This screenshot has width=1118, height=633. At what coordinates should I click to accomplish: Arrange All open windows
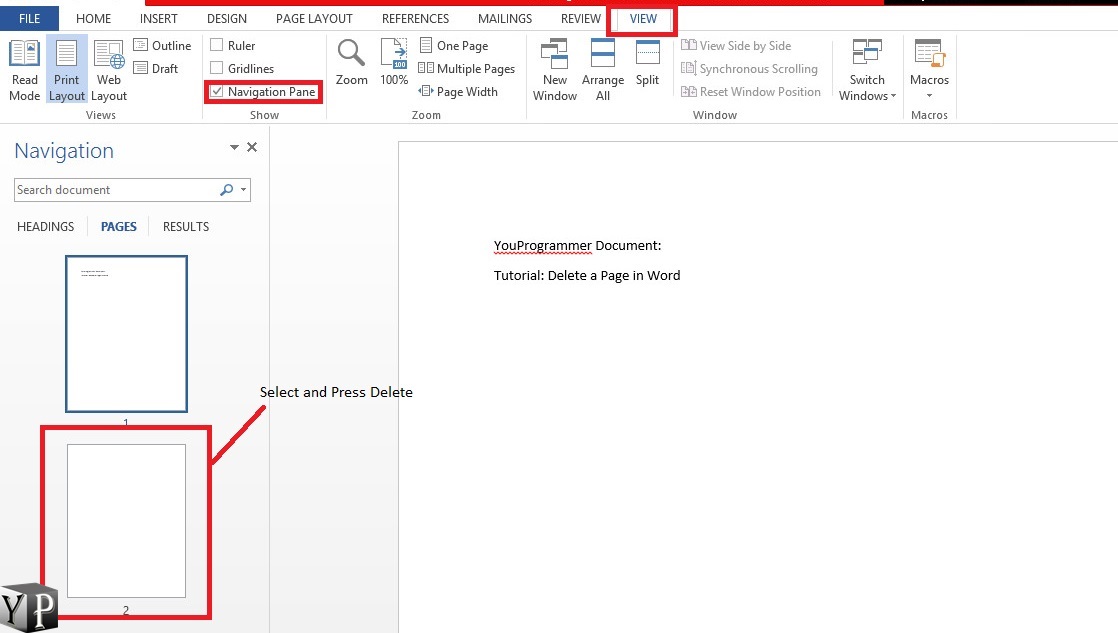pos(603,70)
